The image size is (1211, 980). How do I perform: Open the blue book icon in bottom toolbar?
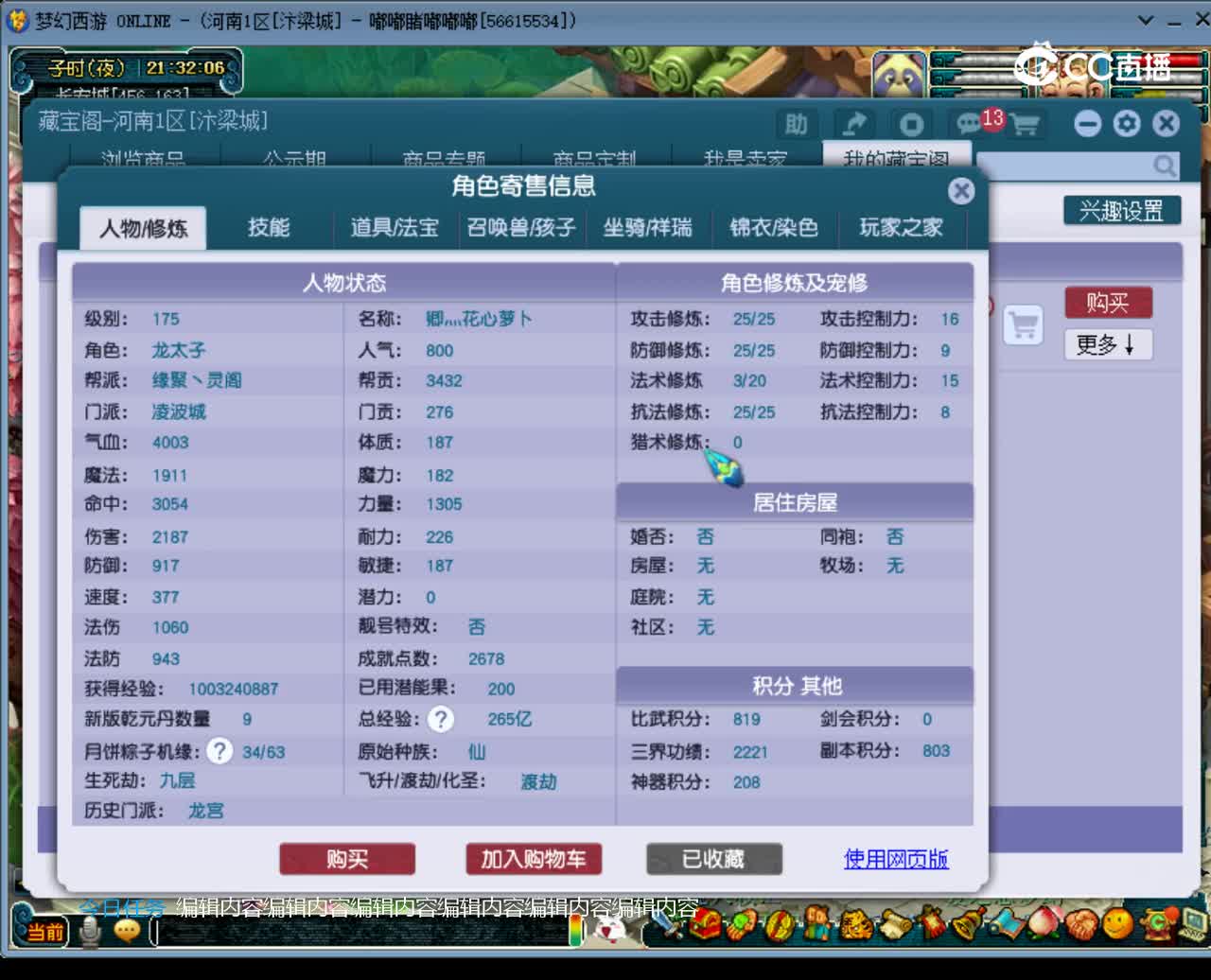(x=1007, y=923)
